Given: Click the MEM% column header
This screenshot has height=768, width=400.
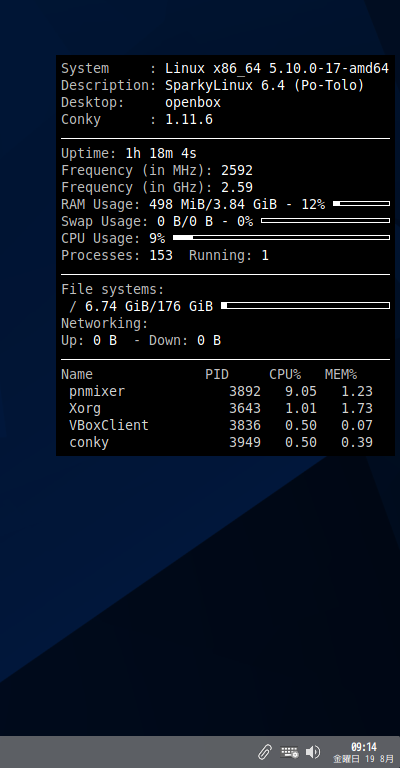Looking at the screenshot, I should (x=341, y=374).
